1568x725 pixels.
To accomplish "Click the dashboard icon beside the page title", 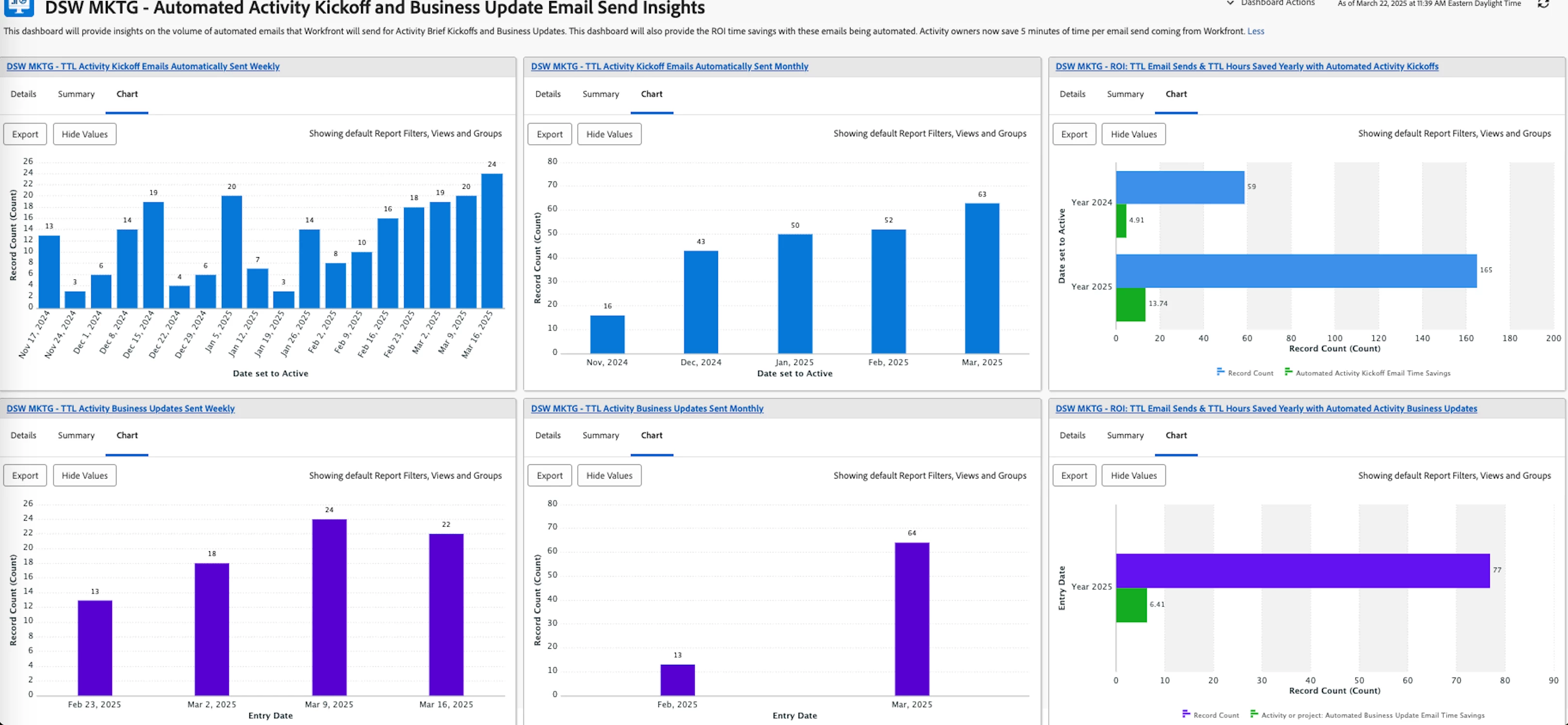I will point(19,6).
